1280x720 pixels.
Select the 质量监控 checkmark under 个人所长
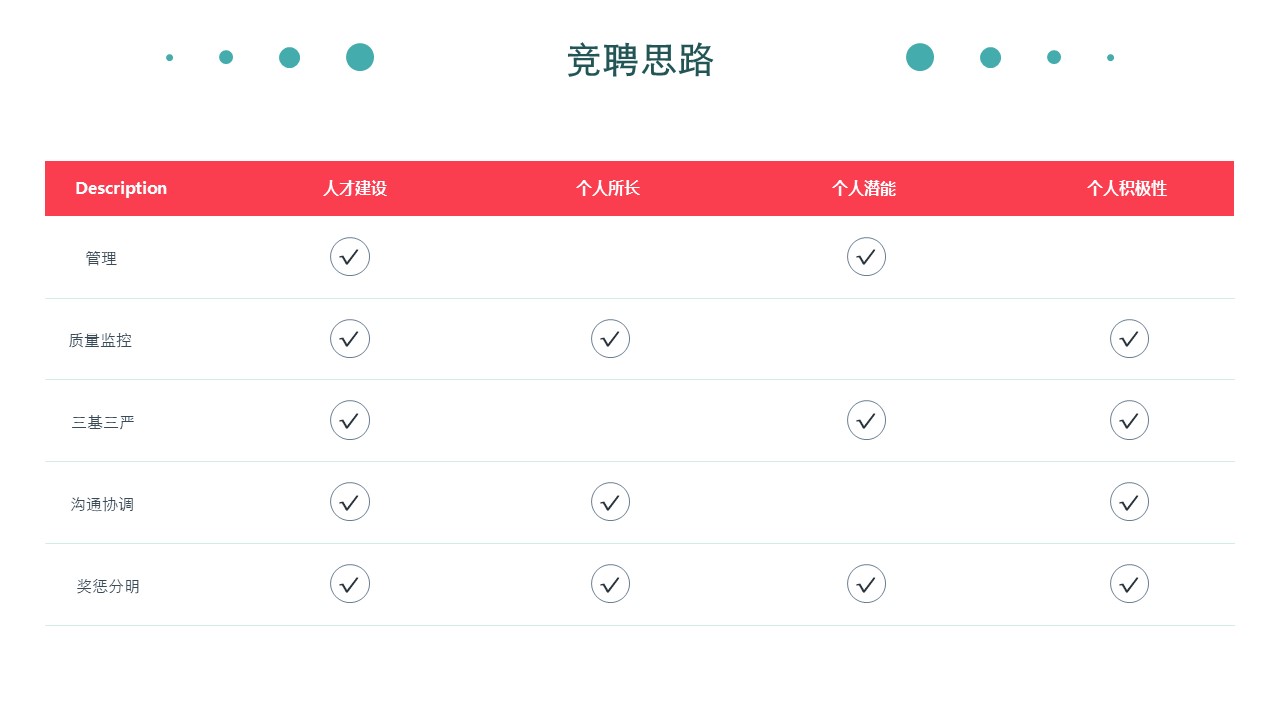[x=610, y=339]
